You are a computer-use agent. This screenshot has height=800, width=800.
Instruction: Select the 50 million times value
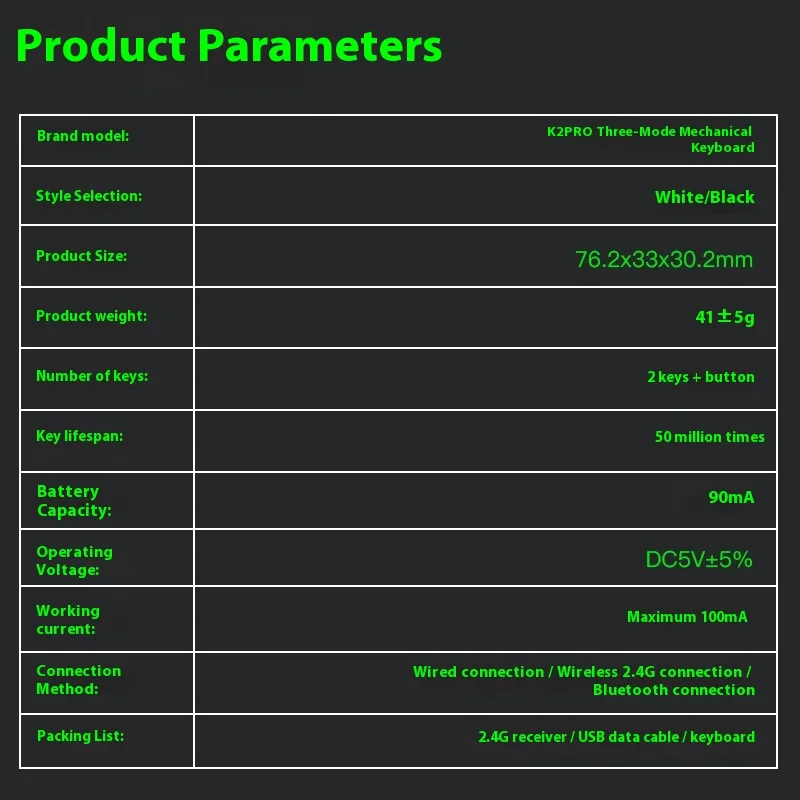(709, 437)
